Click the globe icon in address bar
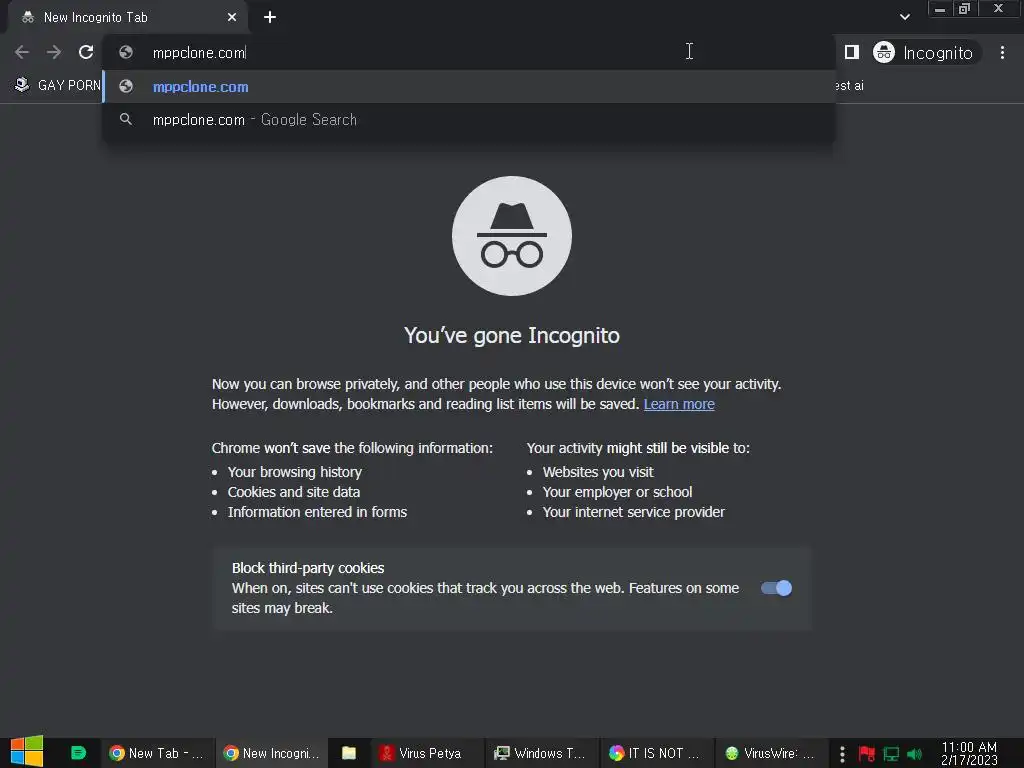Screen dimensions: 1024x768 pos(126,52)
